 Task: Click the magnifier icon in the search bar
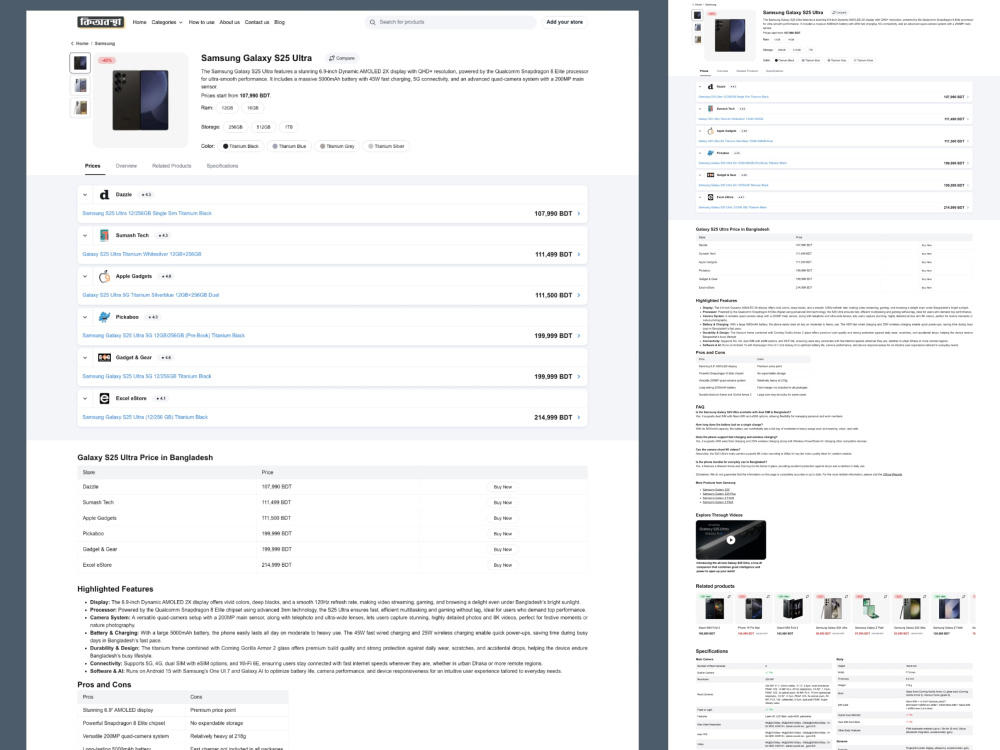[x=372, y=22]
